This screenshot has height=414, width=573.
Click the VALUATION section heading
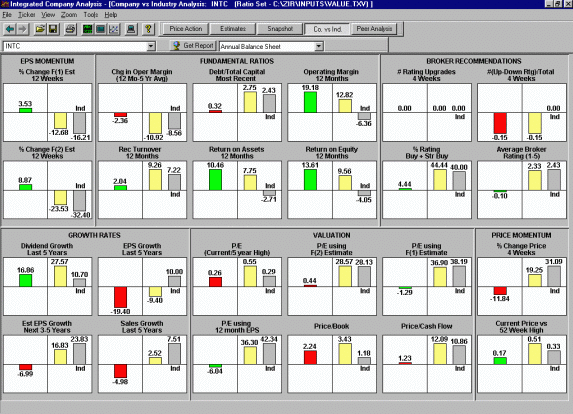tap(331, 235)
